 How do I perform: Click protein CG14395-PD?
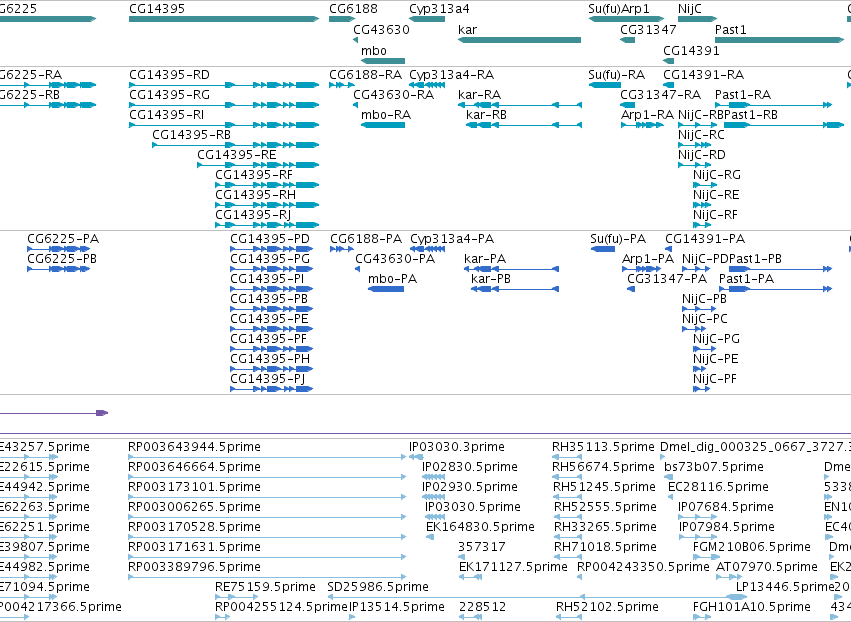pos(271,249)
